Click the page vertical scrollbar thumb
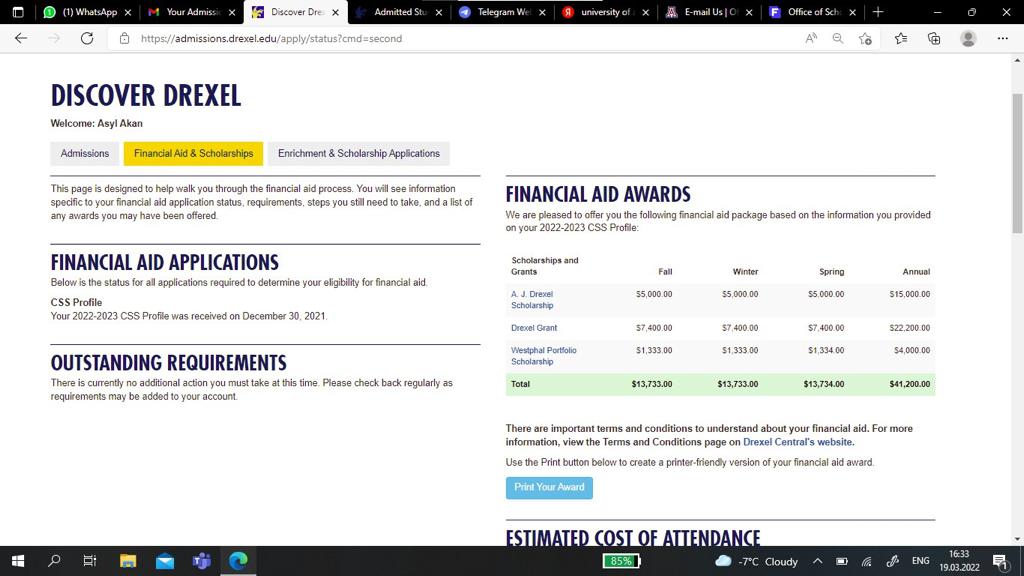 (x=1017, y=160)
